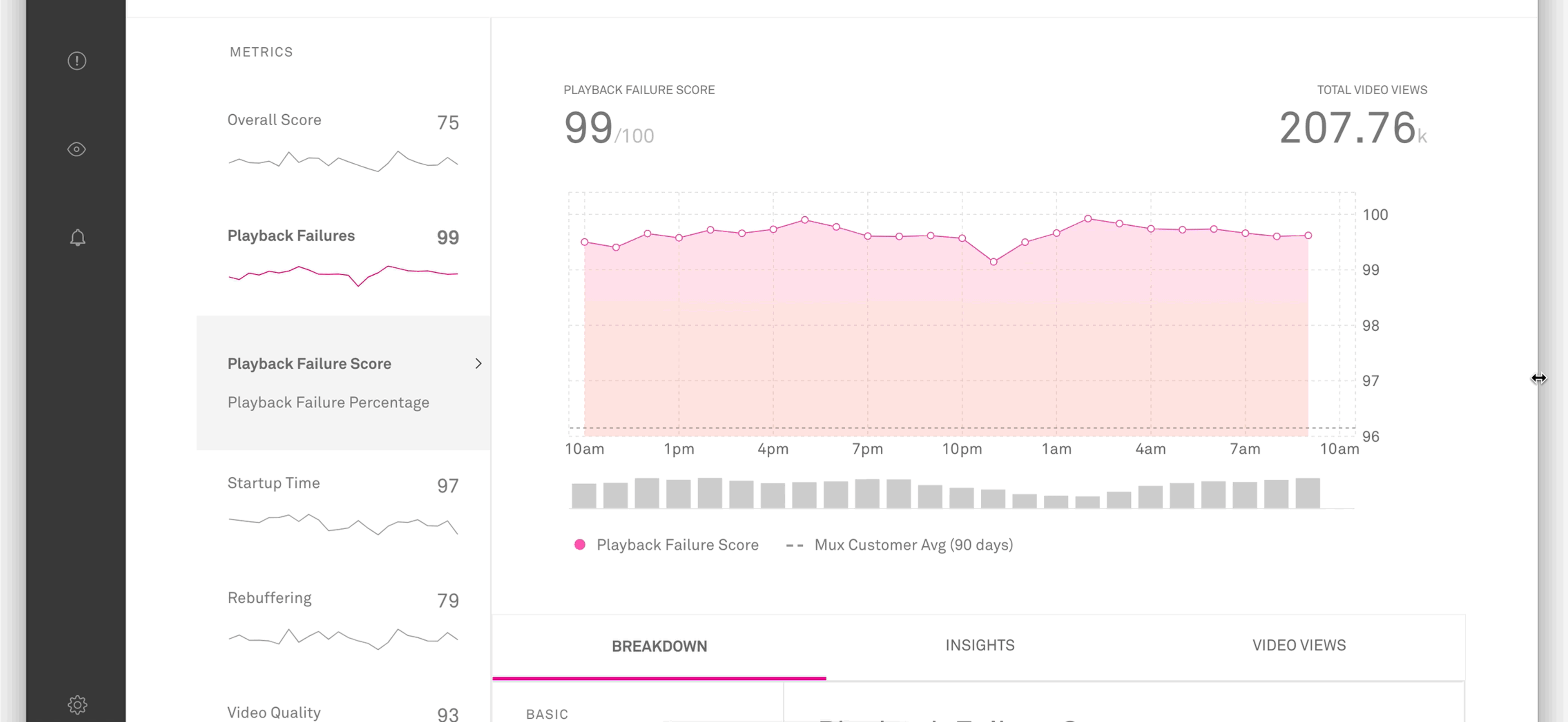Click the first data point at 10am
The width and height of the screenshot is (1568, 722).
coord(584,242)
